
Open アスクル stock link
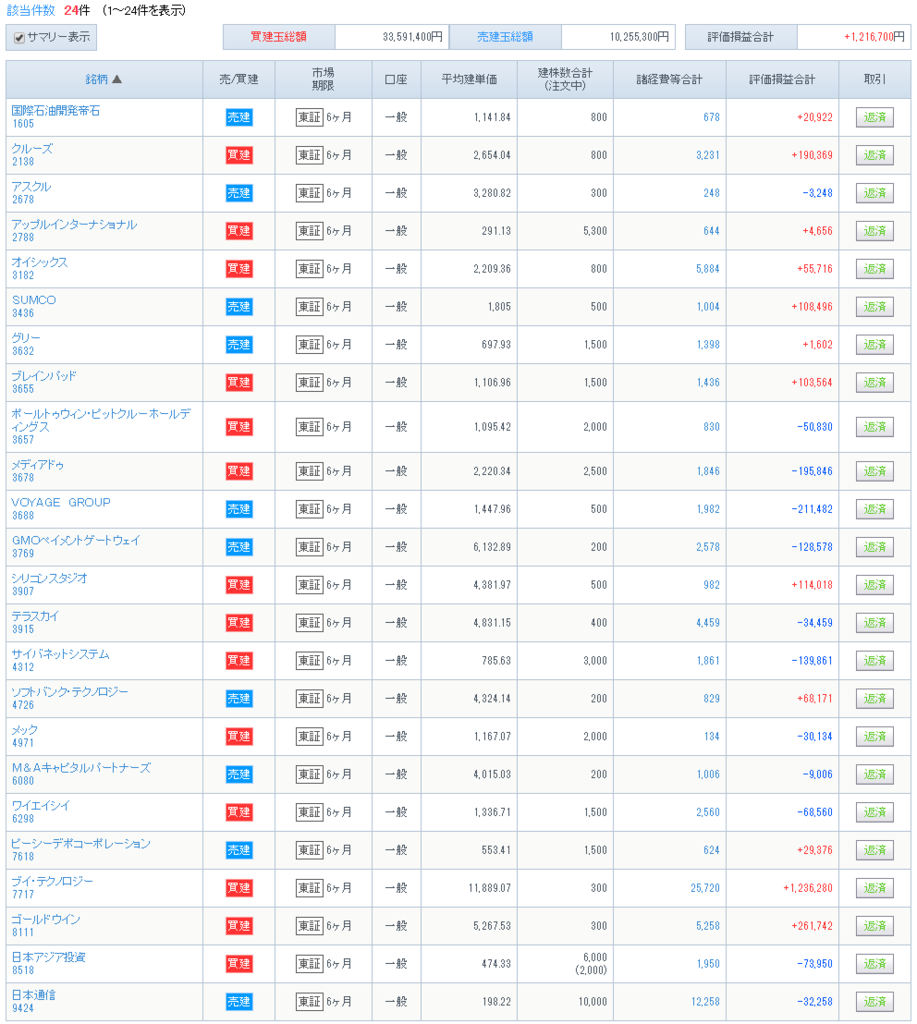[31, 186]
